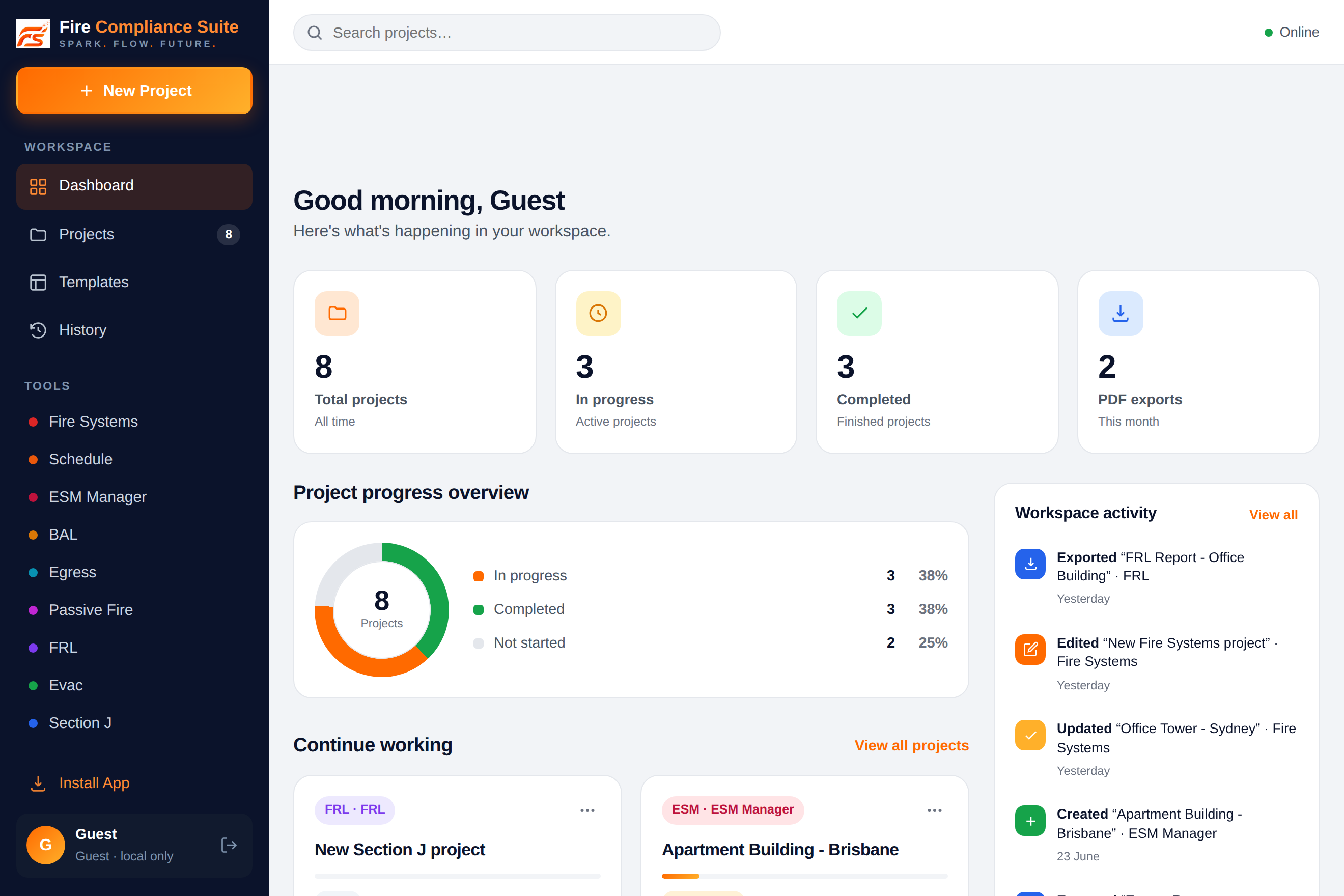Click the Completed legend green swatch
The width and height of the screenshot is (1344, 896).
pos(479,610)
